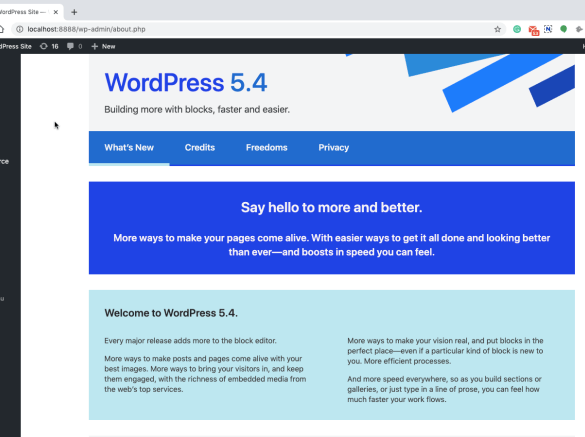Click the updates icon showing 16
585x437 pixels.
[x=49, y=46]
